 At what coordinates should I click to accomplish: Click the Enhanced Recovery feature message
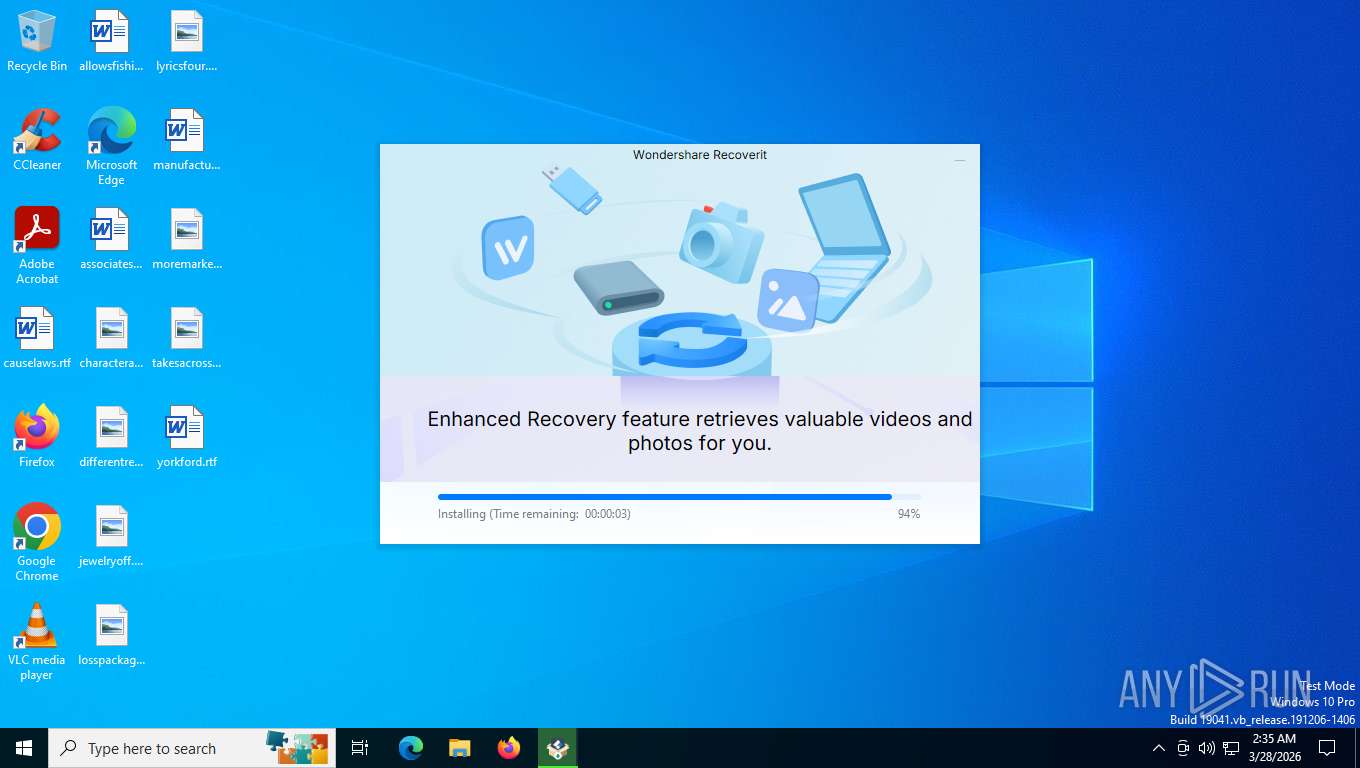(700, 431)
